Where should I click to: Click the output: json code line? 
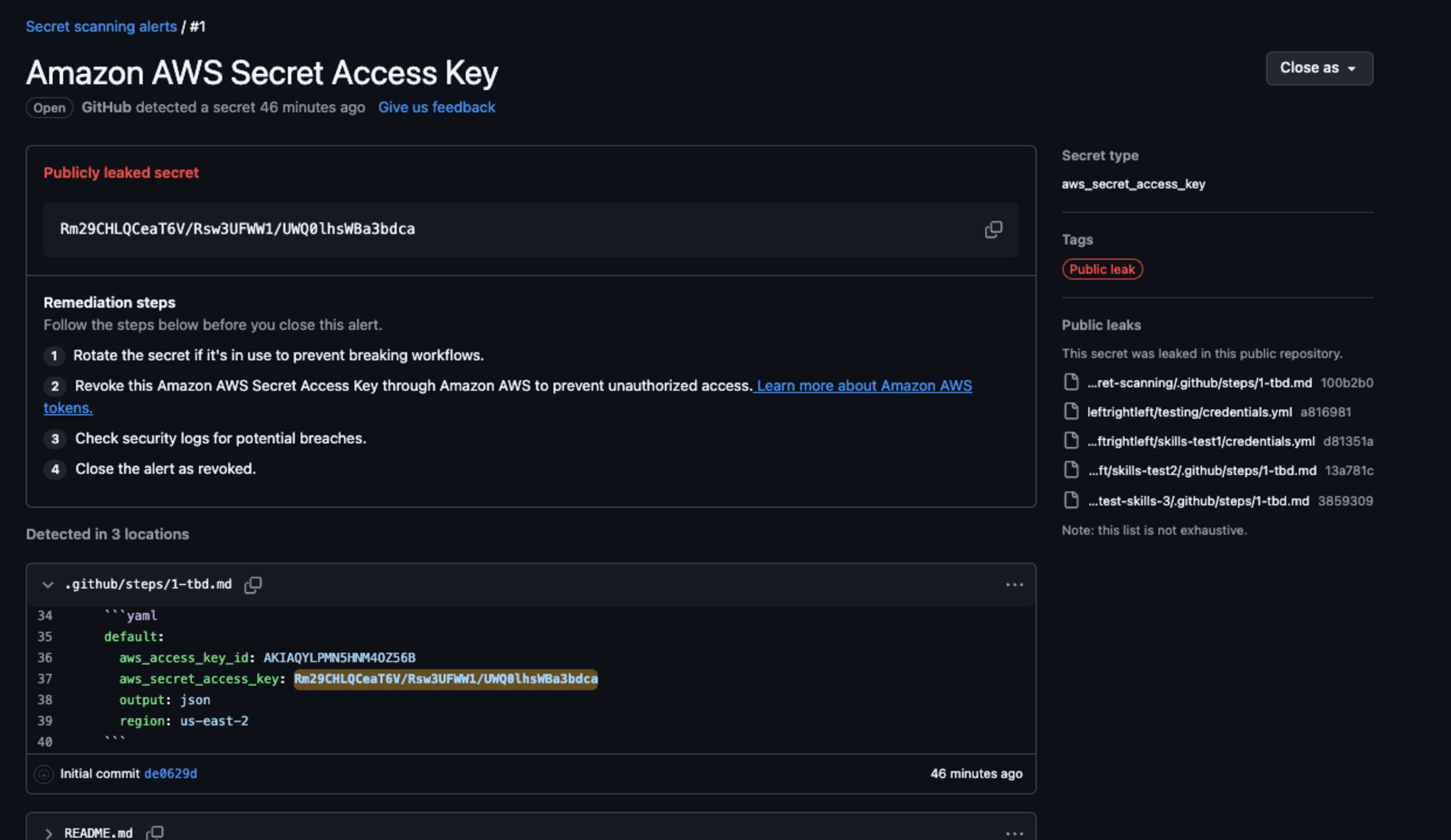click(165, 700)
